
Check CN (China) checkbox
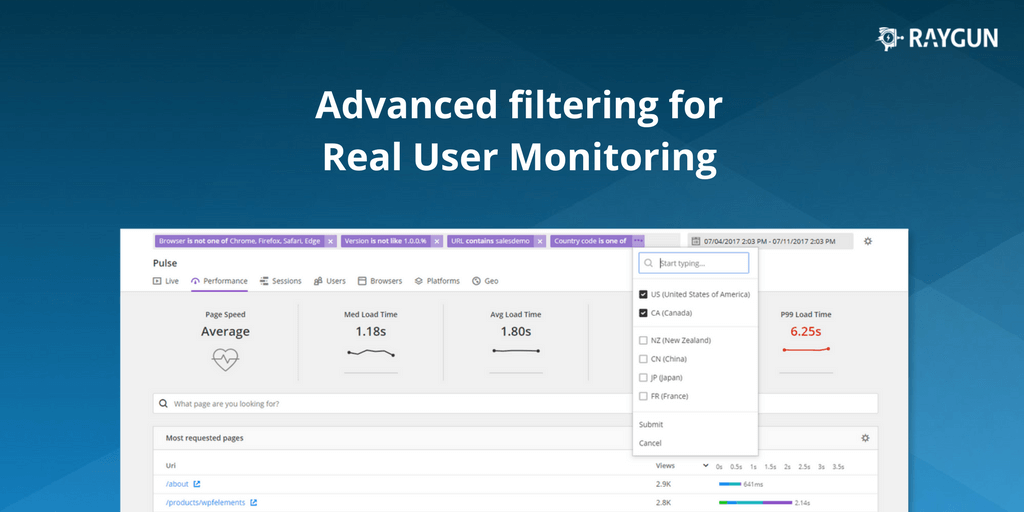pyautogui.click(x=643, y=359)
